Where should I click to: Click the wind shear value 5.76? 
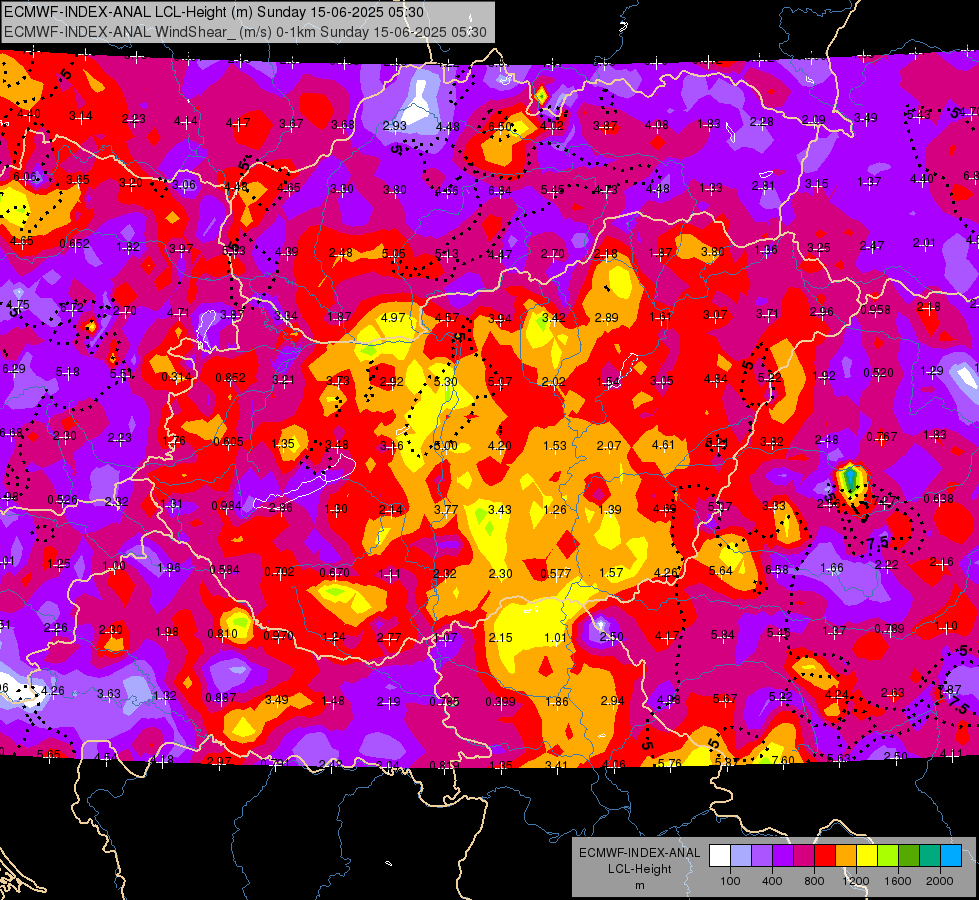(x=670, y=763)
